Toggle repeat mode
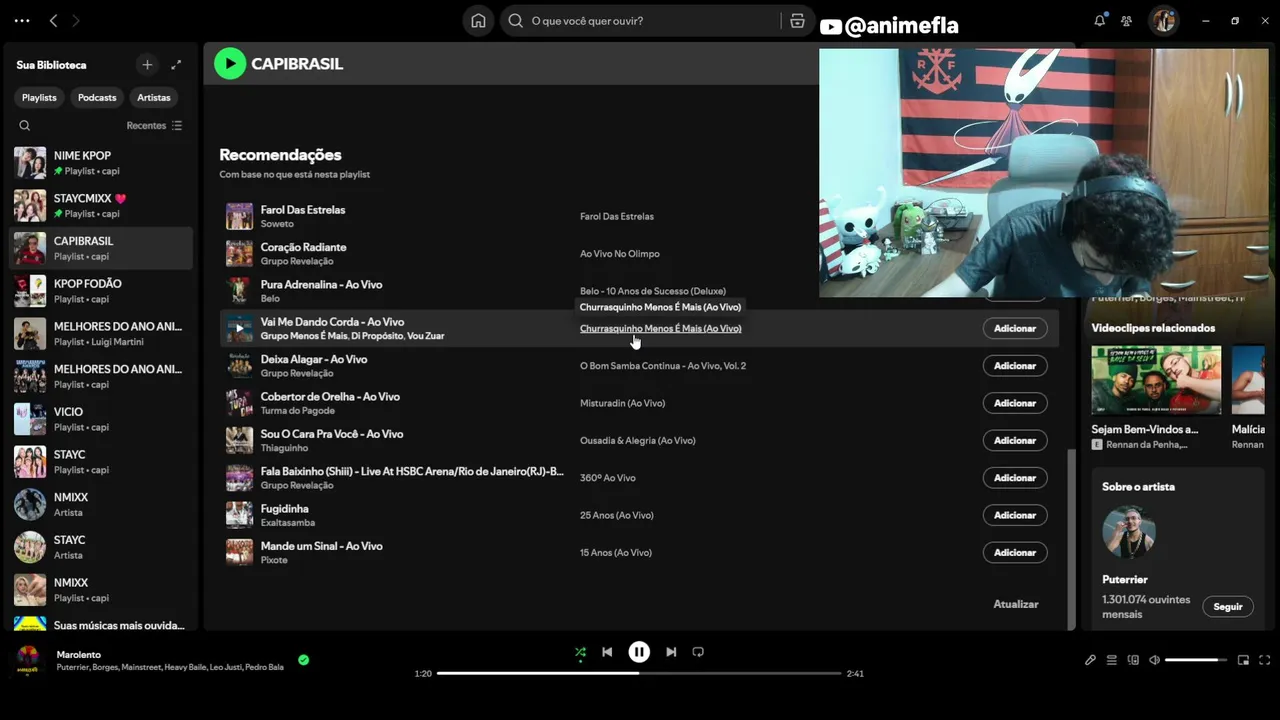Screen dimensions: 1280x720 pos(698,652)
